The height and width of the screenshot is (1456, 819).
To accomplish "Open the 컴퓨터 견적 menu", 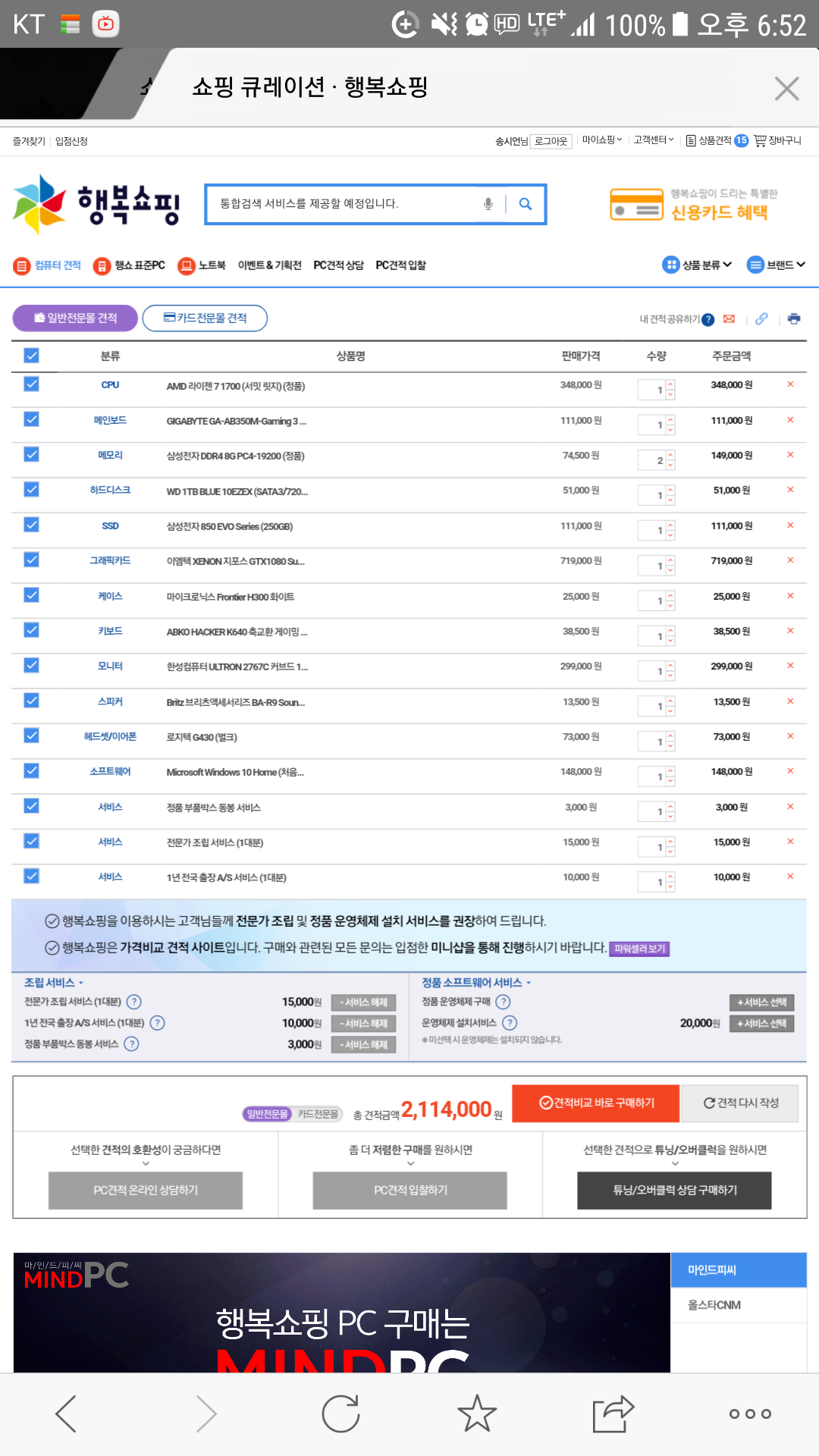I will coord(47,265).
